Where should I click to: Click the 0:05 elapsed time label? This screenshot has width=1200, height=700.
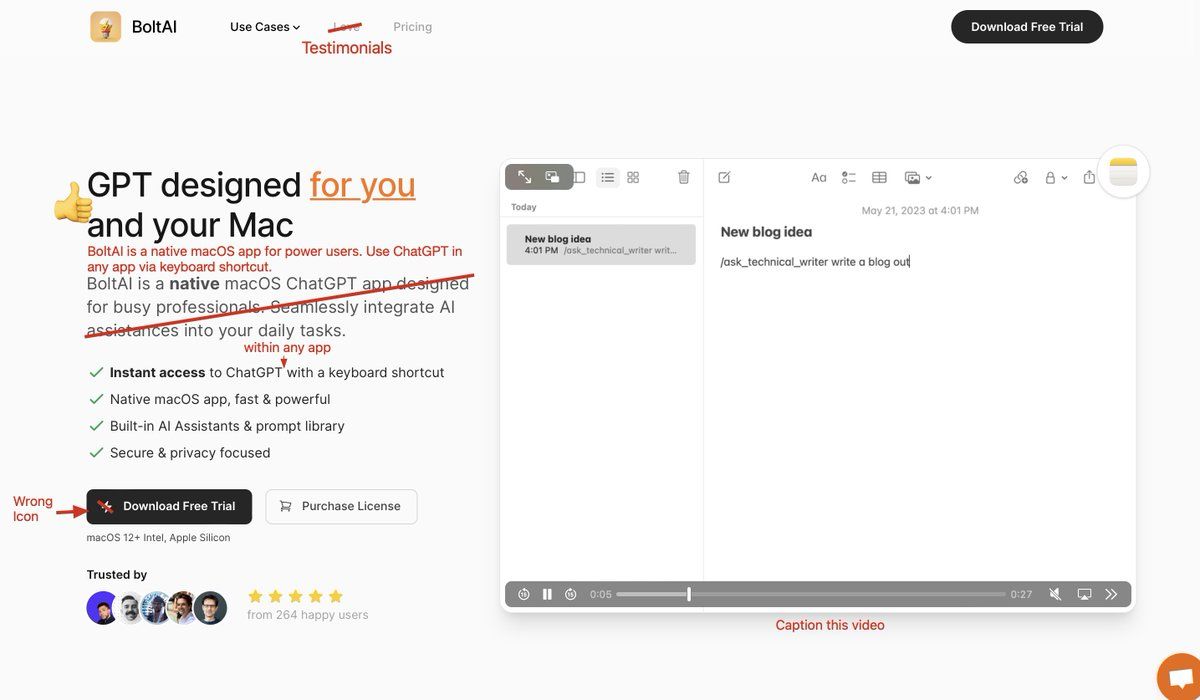(600, 594)
